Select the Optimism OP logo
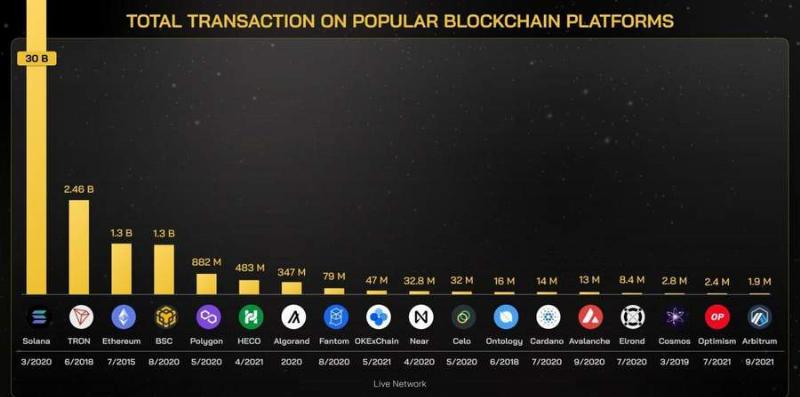Viewport: 800px width, 397px height. [717, 317]
